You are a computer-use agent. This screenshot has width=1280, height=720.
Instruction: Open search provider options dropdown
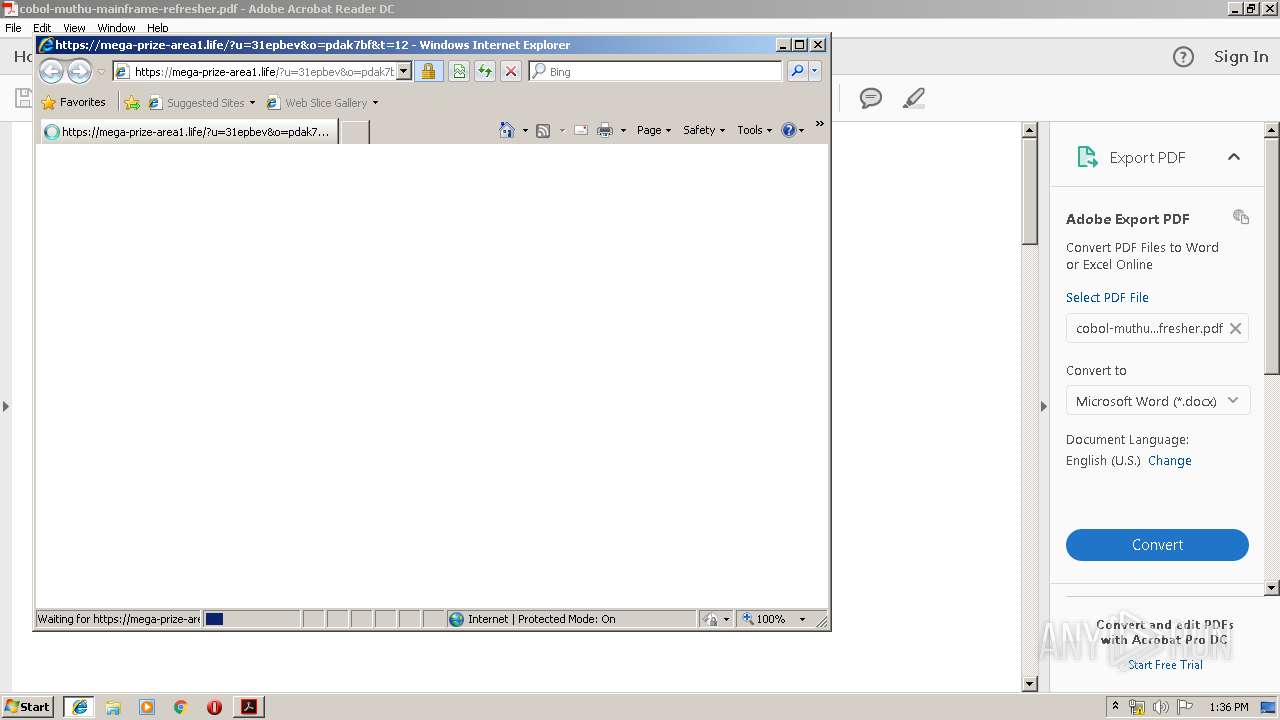click(x=815, y=71)
